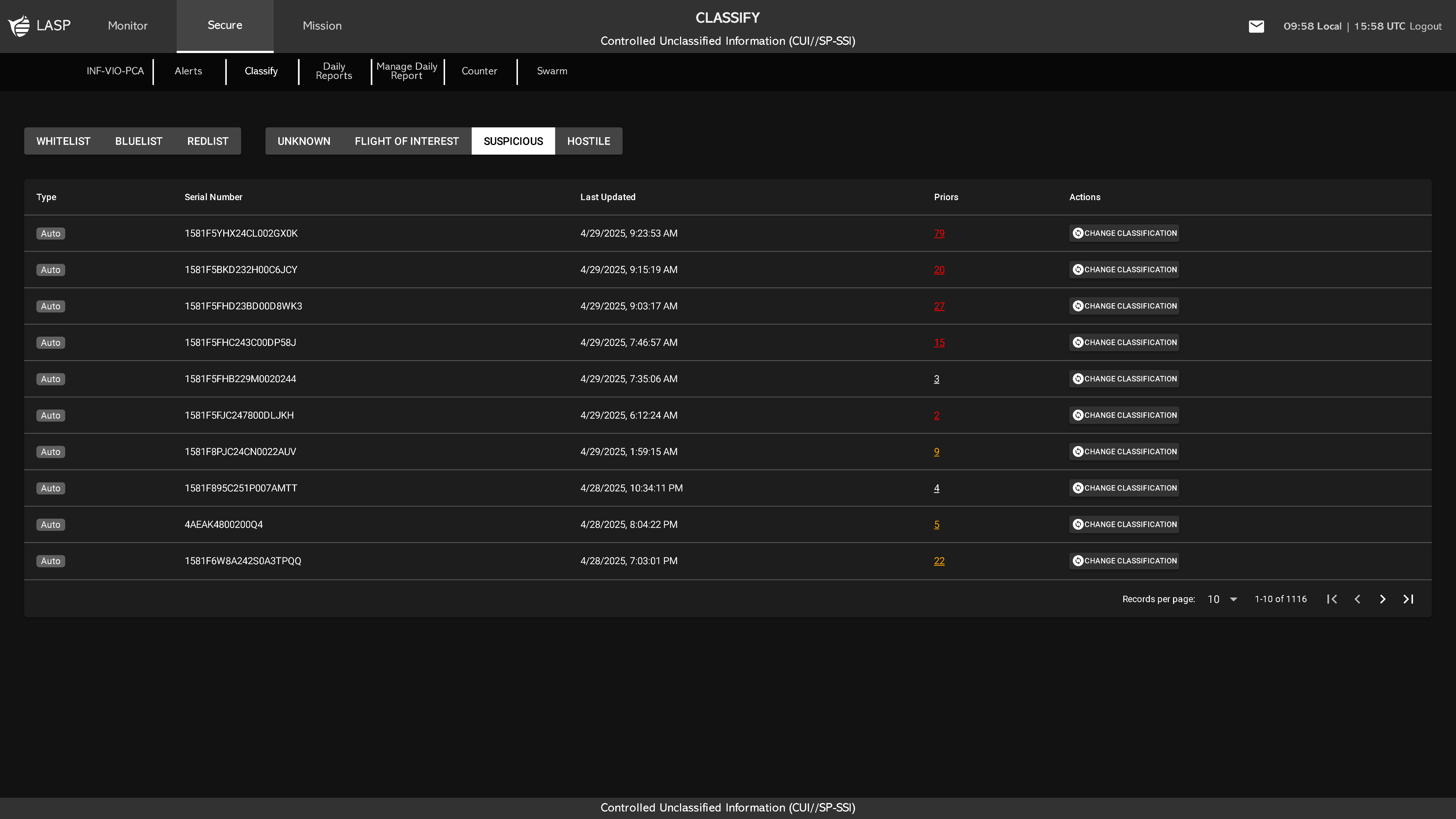Click the Priors column header
The height and width of the screenshot is (819, 1456).
pos(946,197)
